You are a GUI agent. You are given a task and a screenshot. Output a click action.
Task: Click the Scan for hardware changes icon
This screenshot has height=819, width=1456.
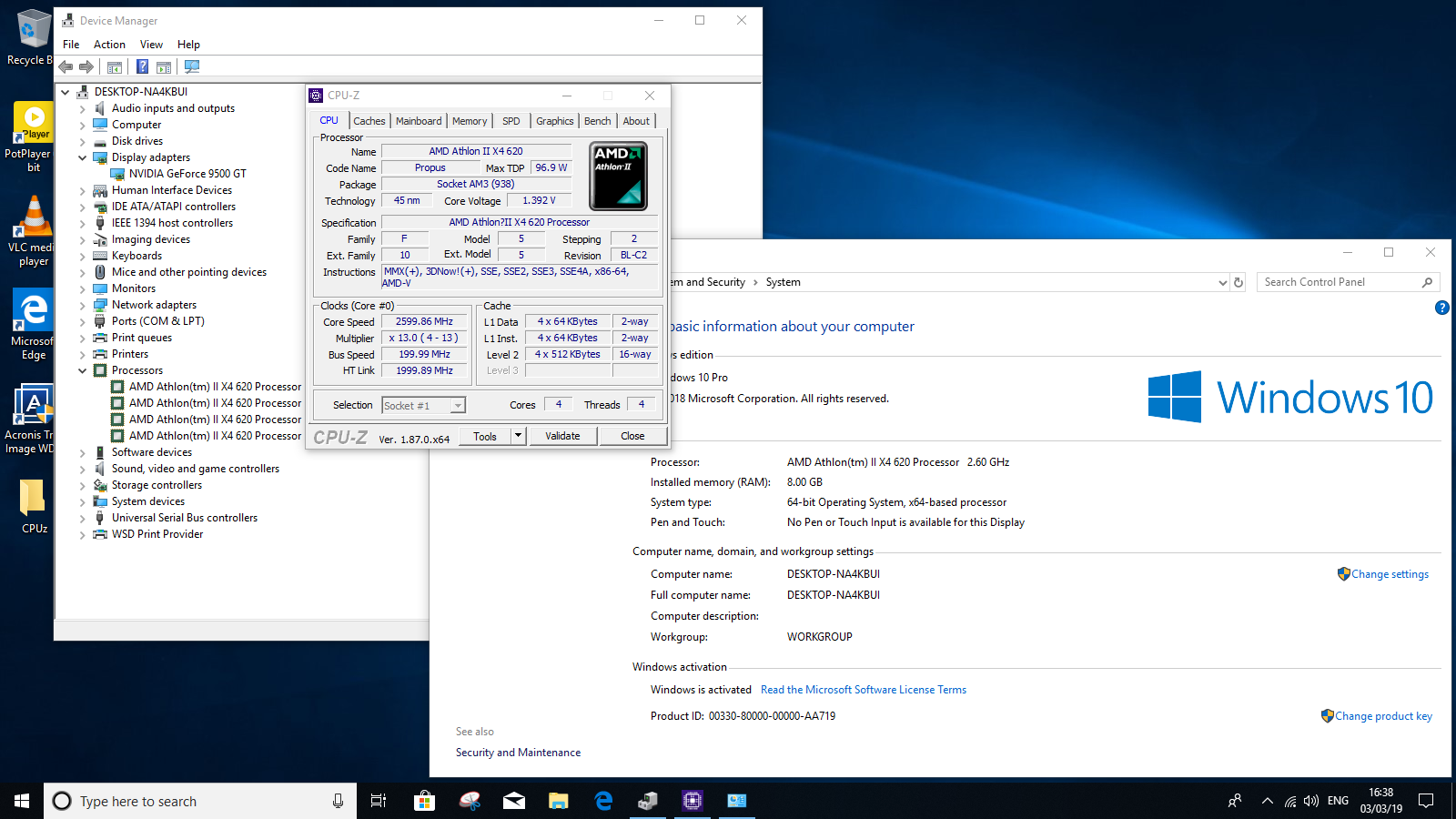coord(191,66)
